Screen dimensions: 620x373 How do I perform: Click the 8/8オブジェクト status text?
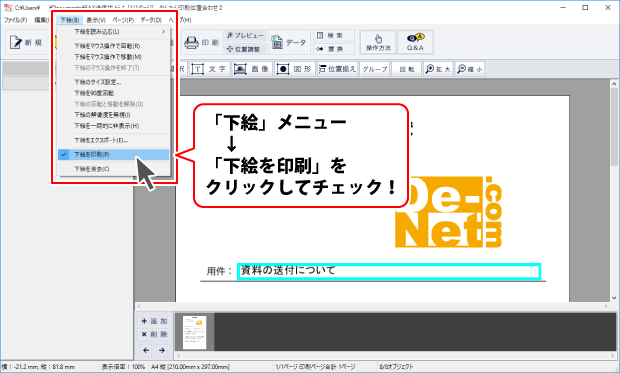tap(396, 367)
